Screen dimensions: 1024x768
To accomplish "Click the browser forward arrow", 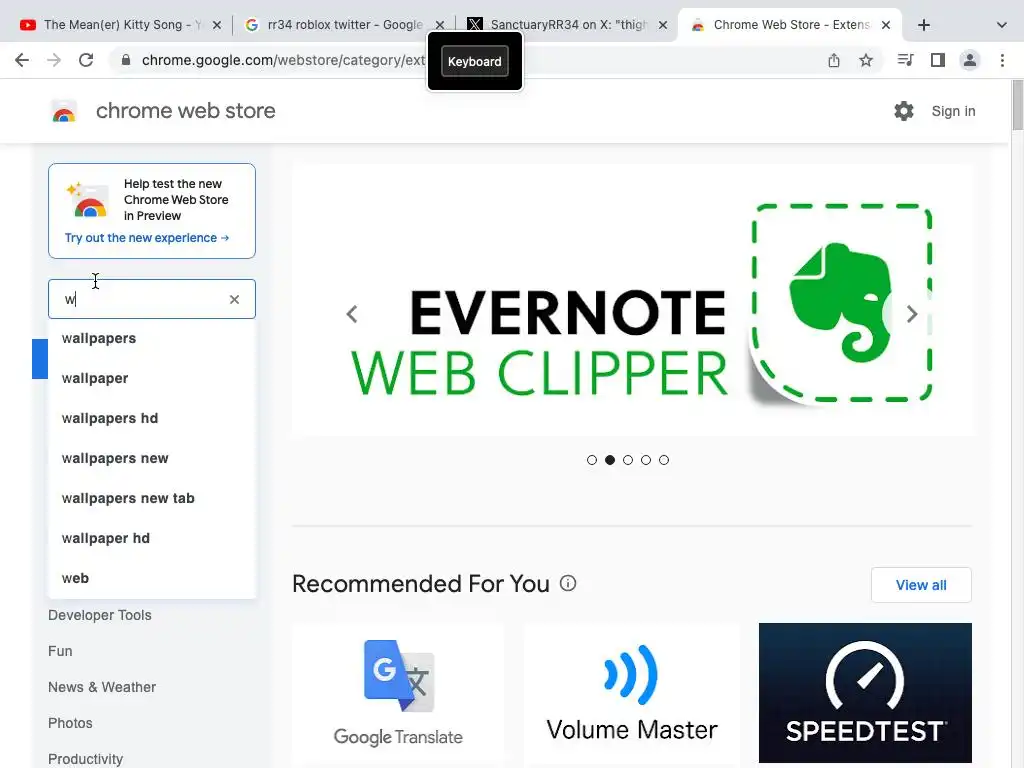I will [54, 60].
